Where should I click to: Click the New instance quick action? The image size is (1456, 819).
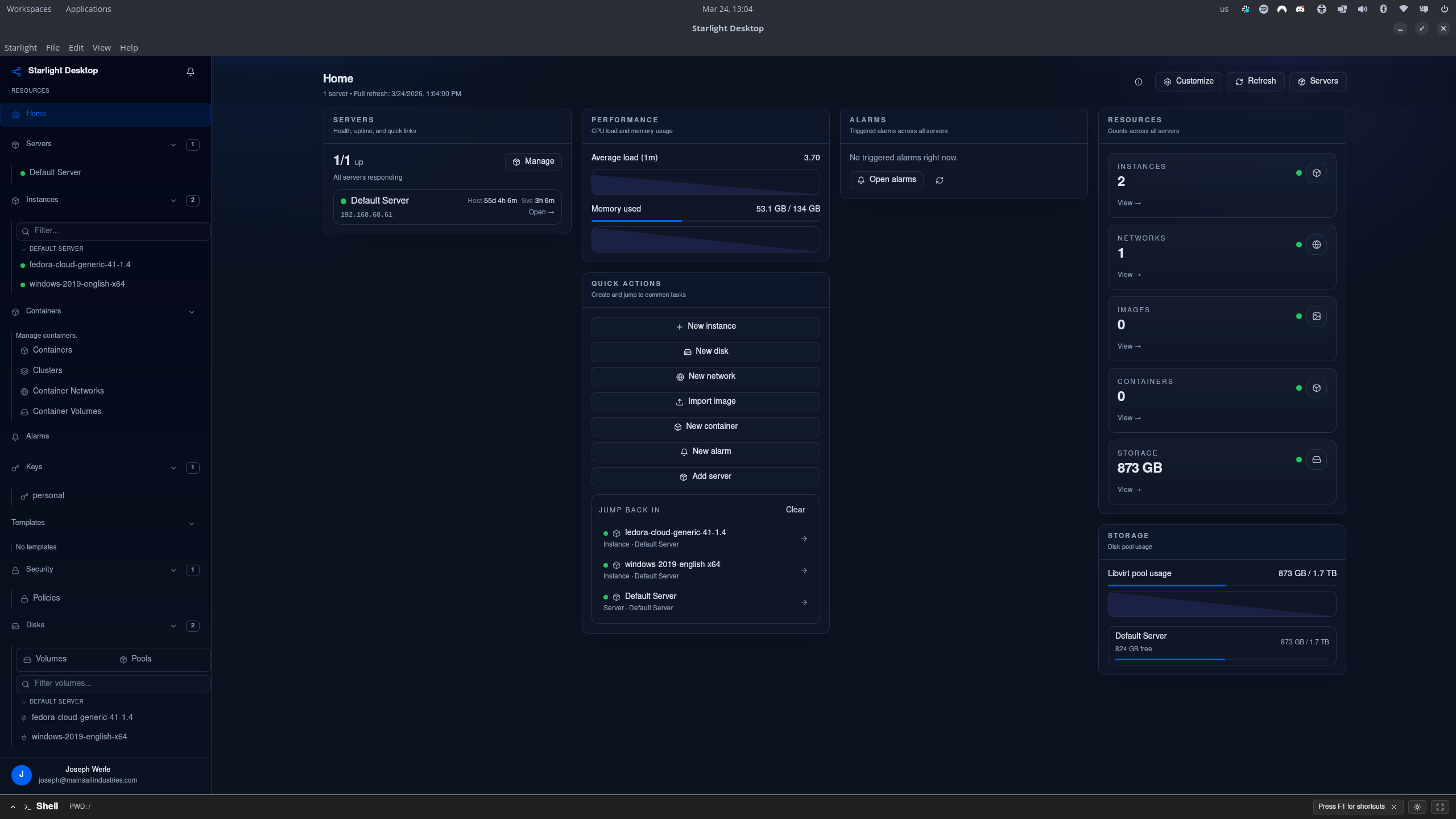706,326
